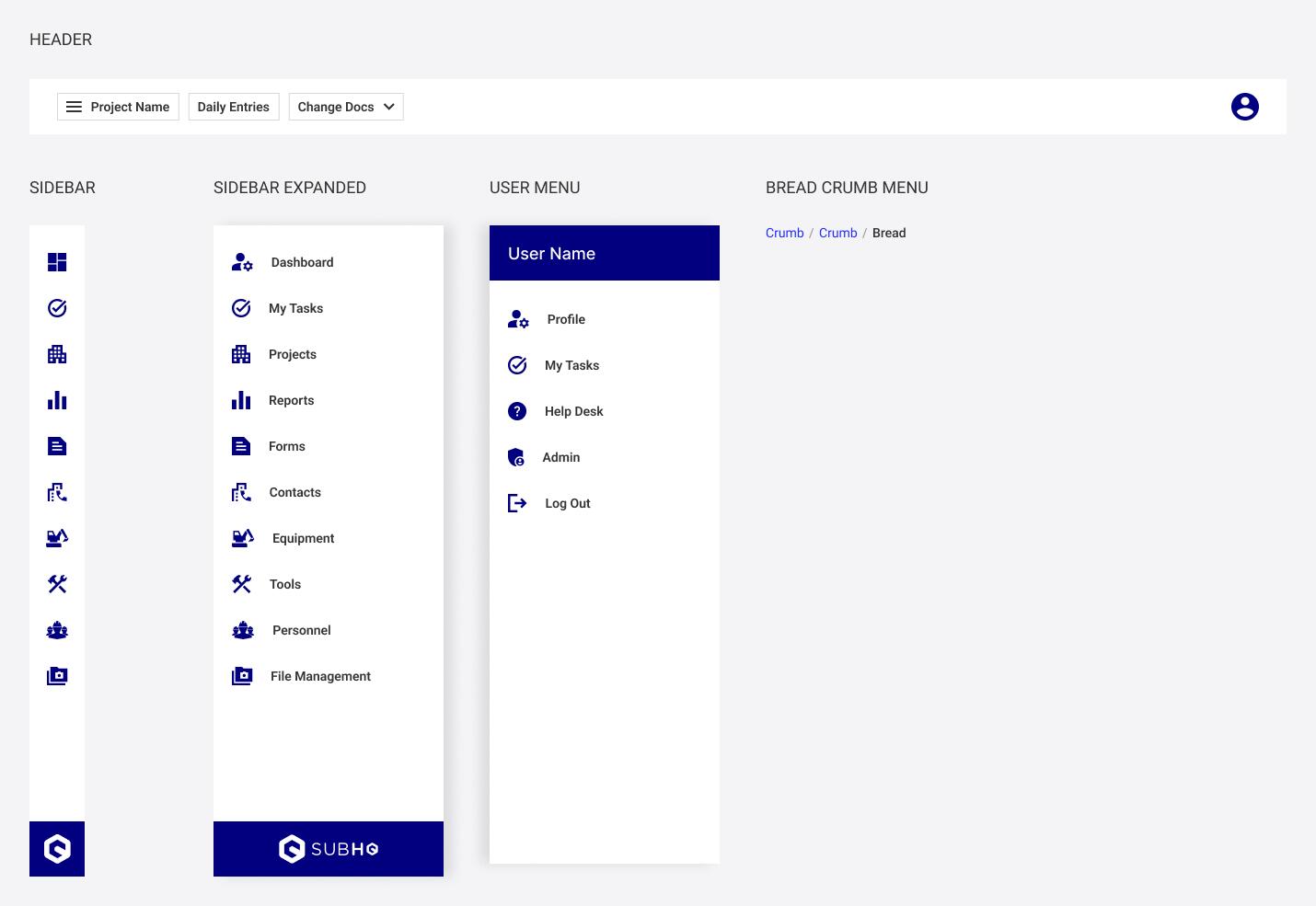
Task: Expand the Change Docs dropdown
Action: pos(345,107)
